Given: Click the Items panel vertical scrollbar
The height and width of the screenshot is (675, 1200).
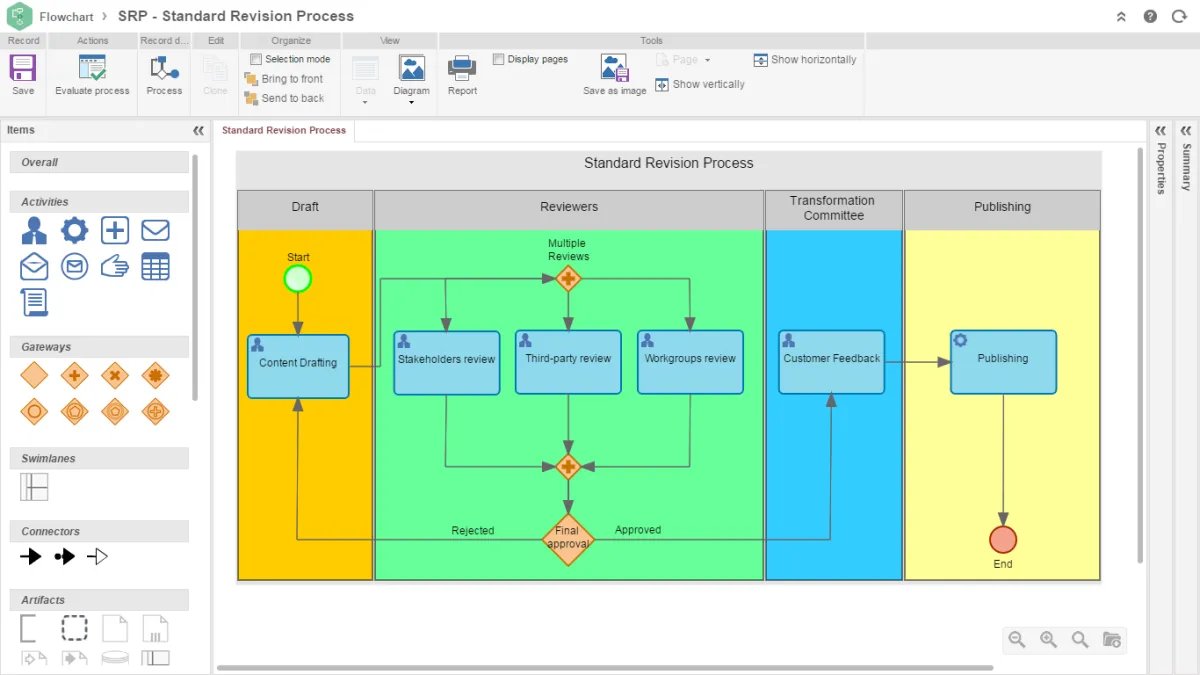Looking at the screenshot, I should 195,277.
